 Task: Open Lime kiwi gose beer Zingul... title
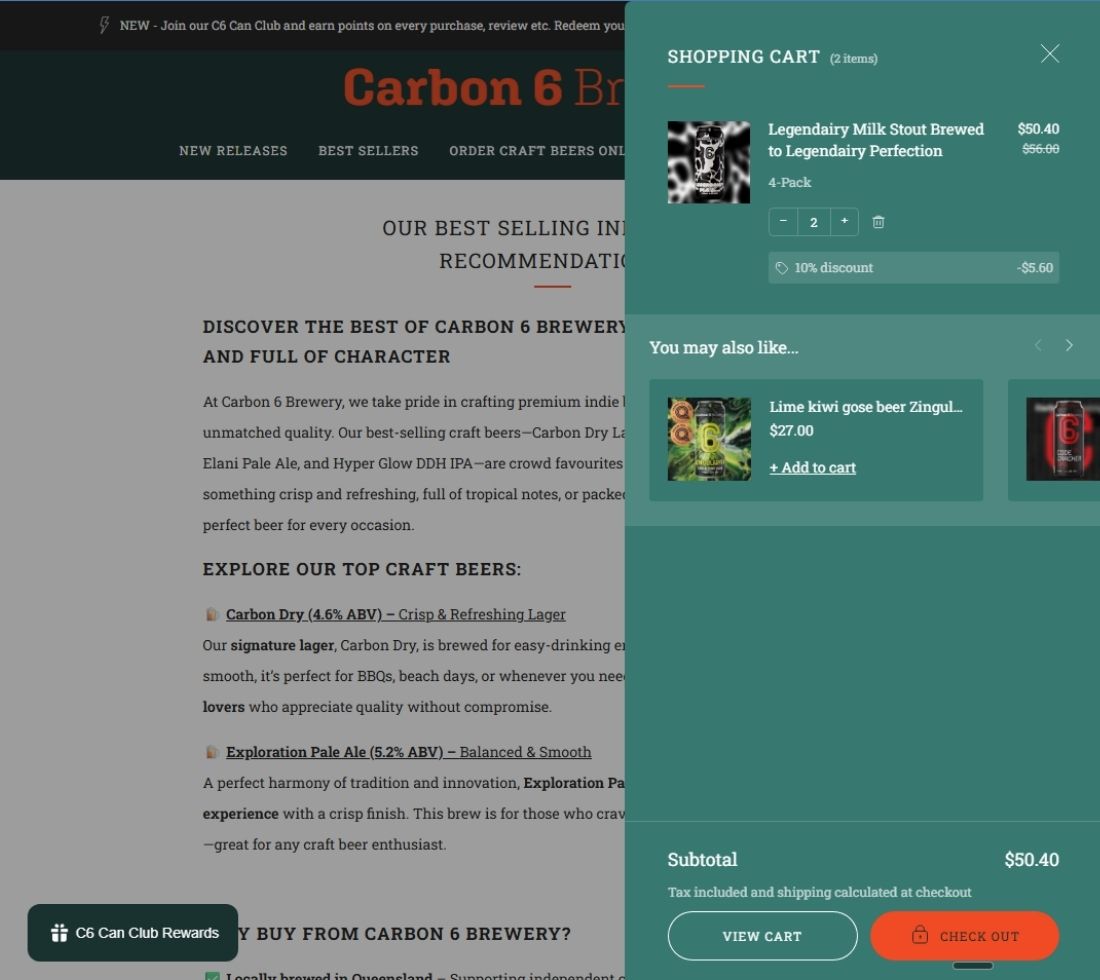click(866, 407)
